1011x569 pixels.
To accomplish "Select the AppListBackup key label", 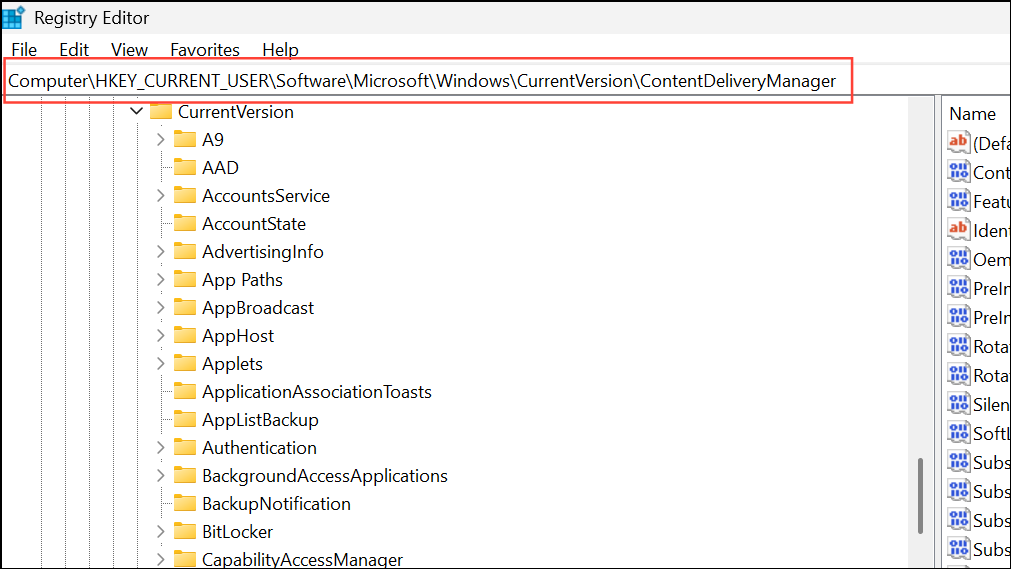I will pos(260,420).
